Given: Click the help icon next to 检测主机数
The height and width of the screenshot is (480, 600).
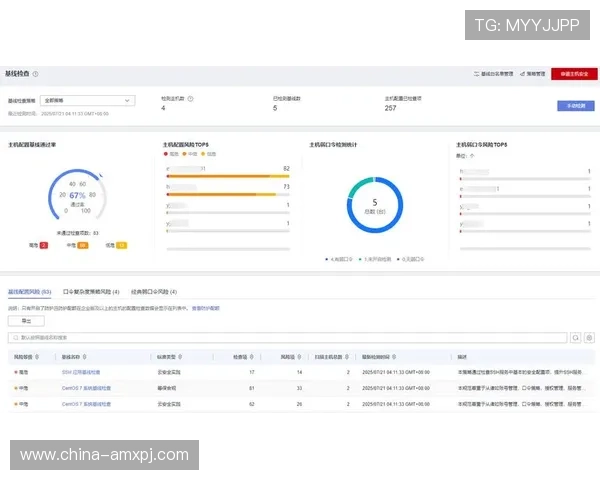Looking at the screenshot, I should coord(191,99).
